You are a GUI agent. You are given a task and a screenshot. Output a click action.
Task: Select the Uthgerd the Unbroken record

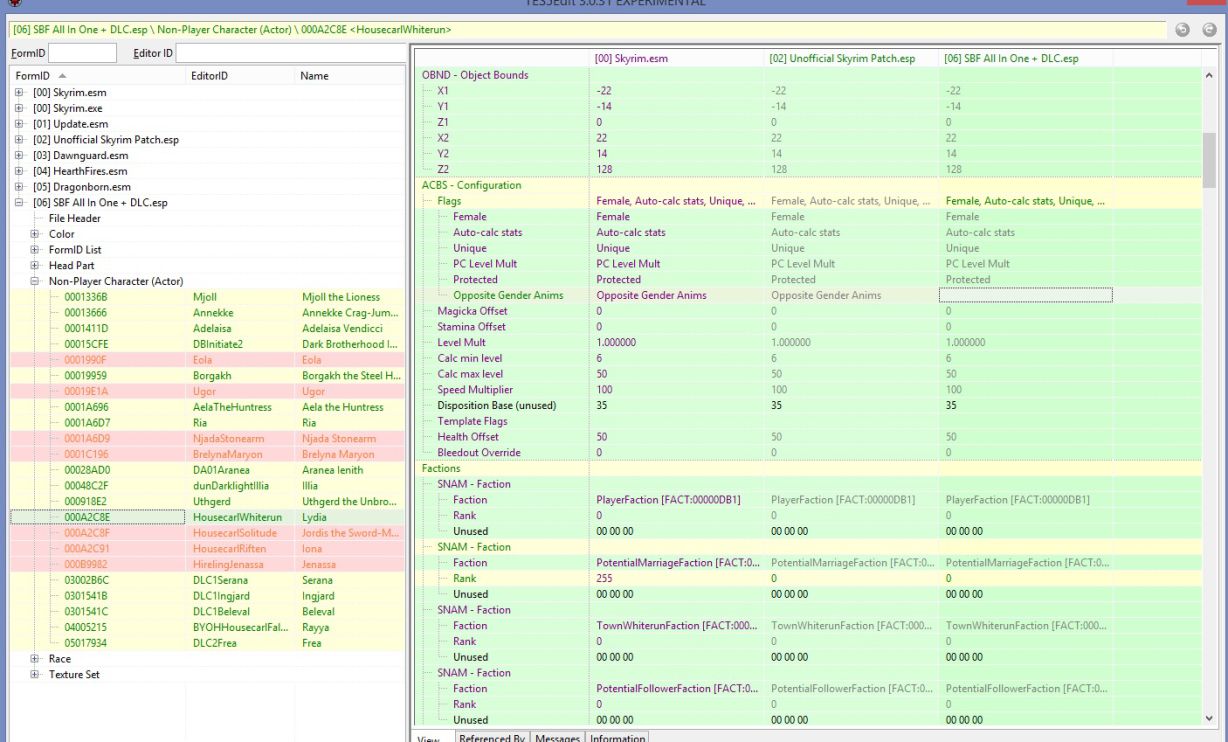tap(207, 502)
